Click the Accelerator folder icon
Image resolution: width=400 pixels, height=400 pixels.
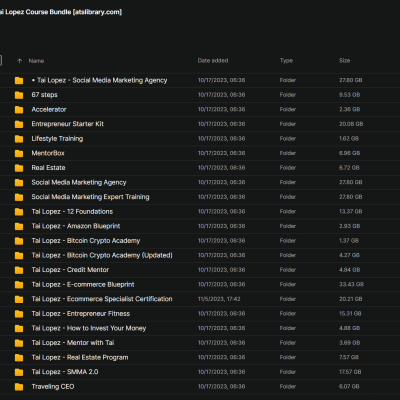[19, 110]
